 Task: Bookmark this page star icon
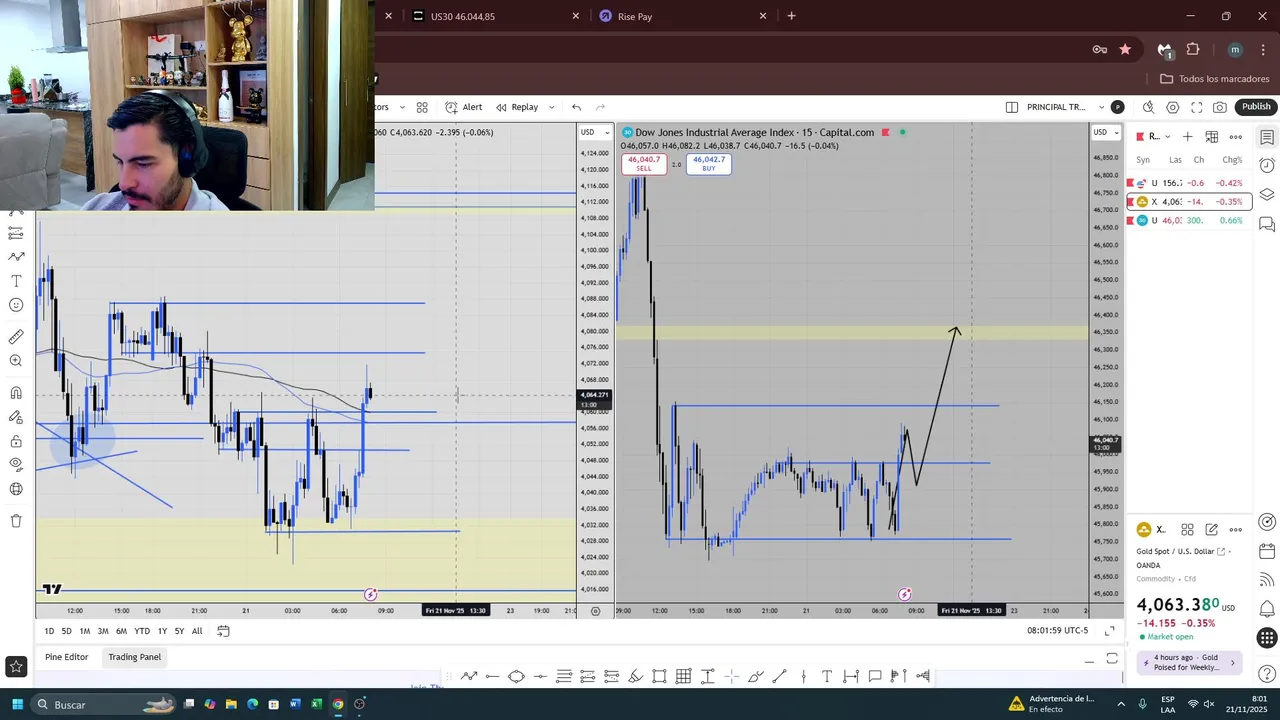(x=1125, y=49)
